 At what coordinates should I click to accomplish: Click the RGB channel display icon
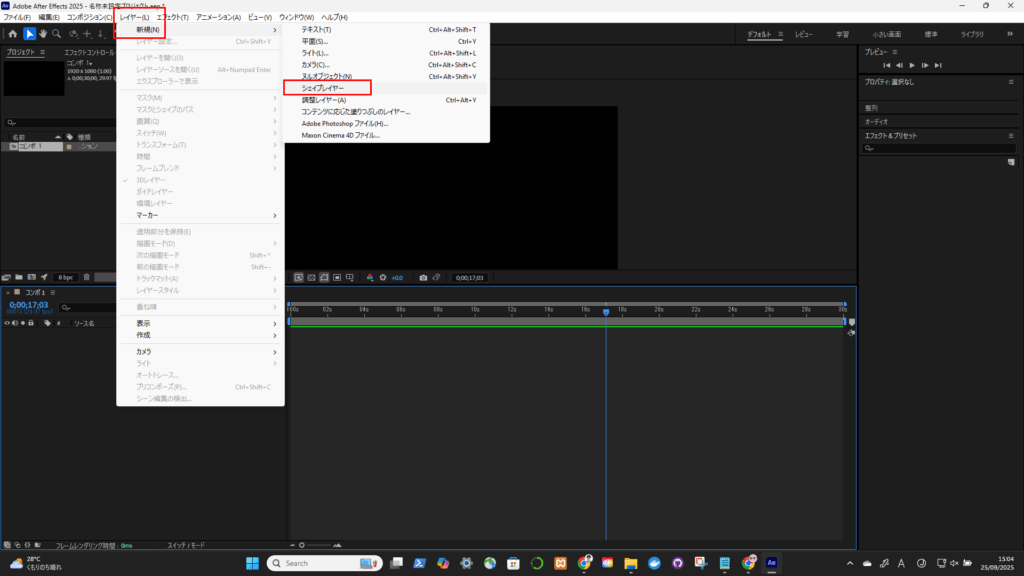tap(369, 277)
